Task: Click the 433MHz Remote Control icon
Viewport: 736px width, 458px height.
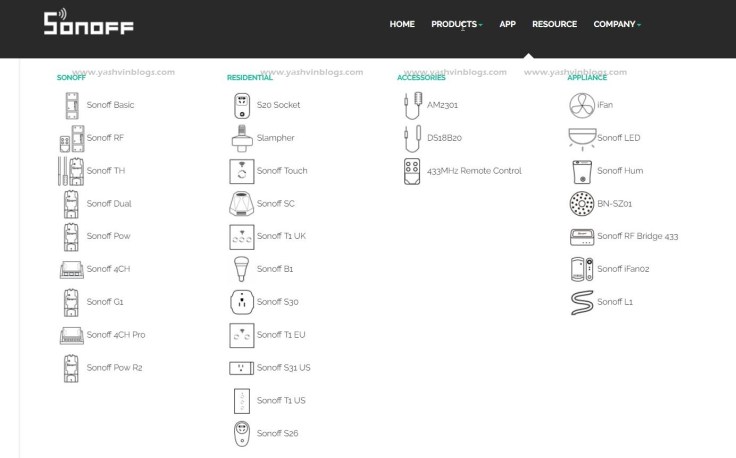Action: pyautogui.click(x=411, y=171)
